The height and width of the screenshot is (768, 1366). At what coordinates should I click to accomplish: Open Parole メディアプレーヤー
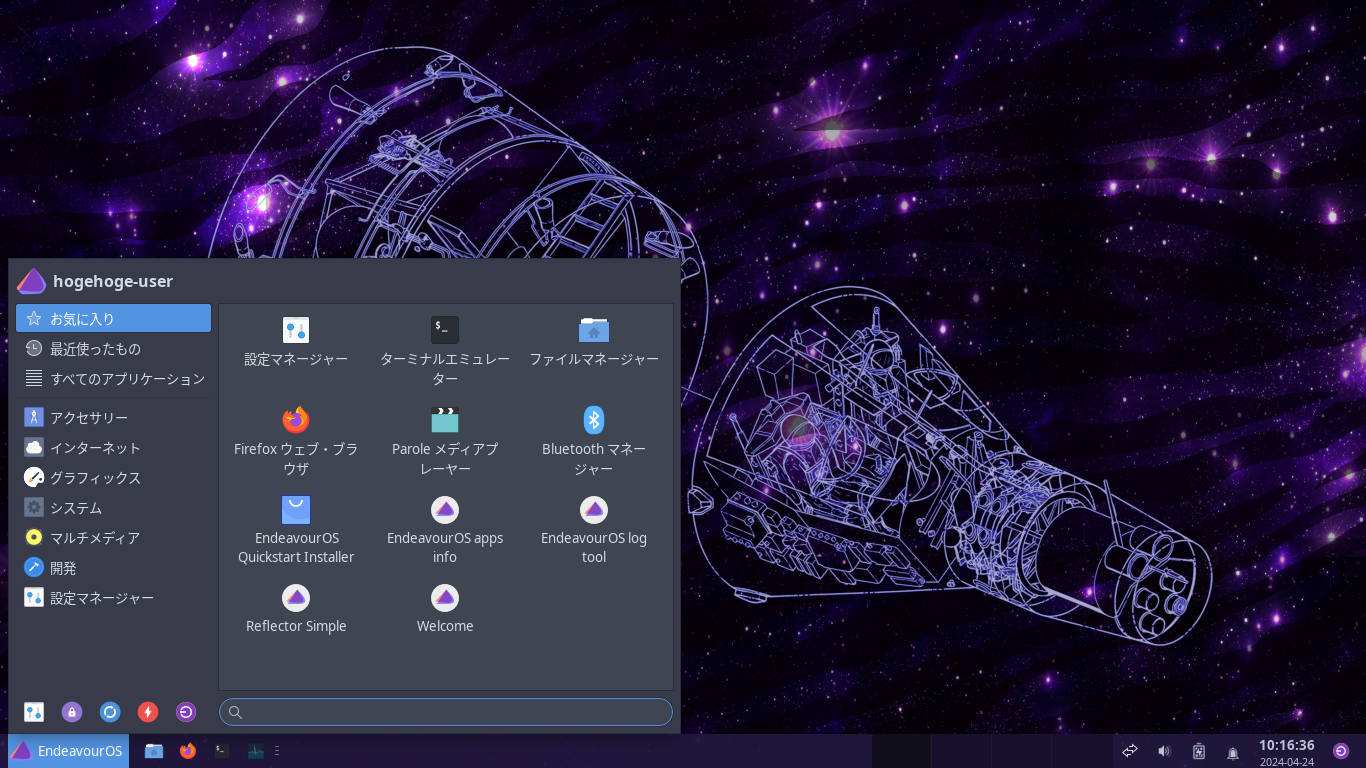445,442
